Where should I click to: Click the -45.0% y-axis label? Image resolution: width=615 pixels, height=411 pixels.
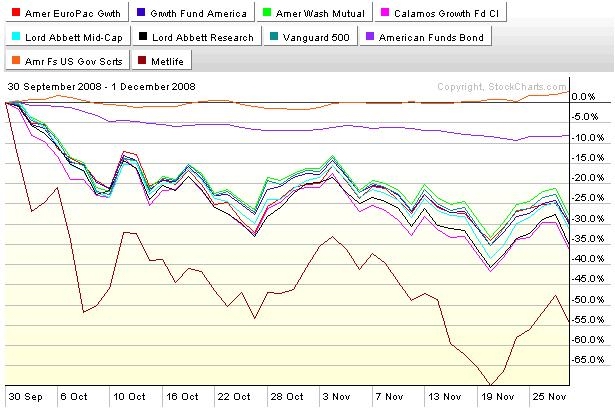(588, 279)
